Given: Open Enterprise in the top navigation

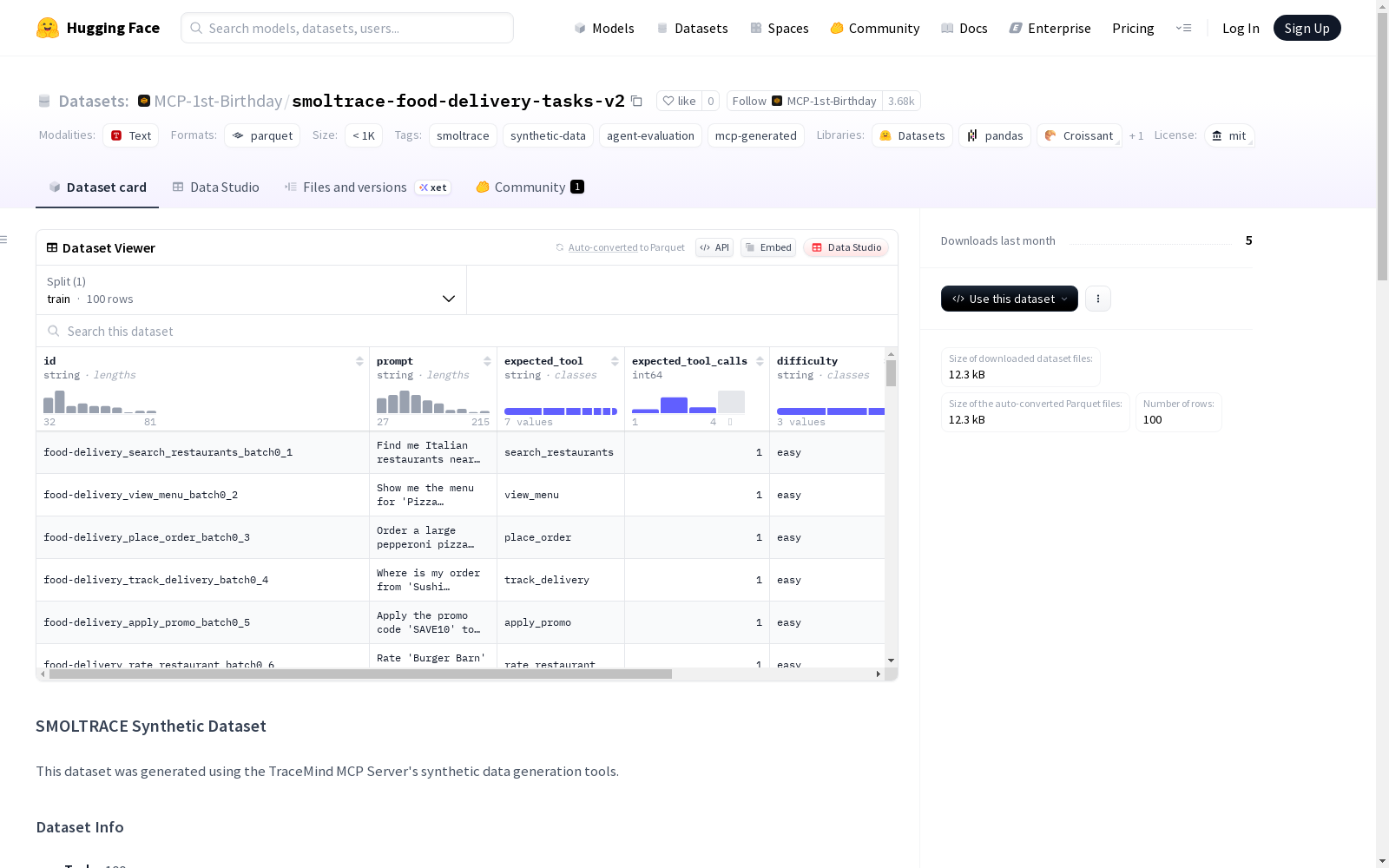Looking at the screenshot, I should [x=1050, y=28].
